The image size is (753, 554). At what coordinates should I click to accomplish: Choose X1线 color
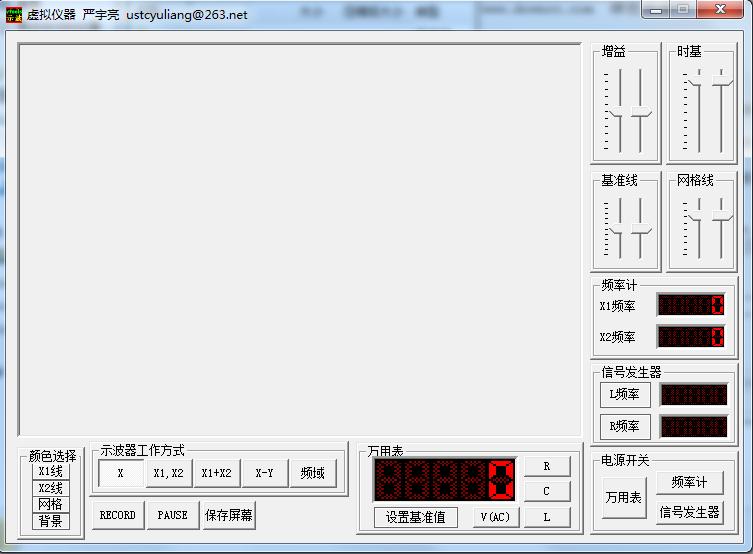51,471
